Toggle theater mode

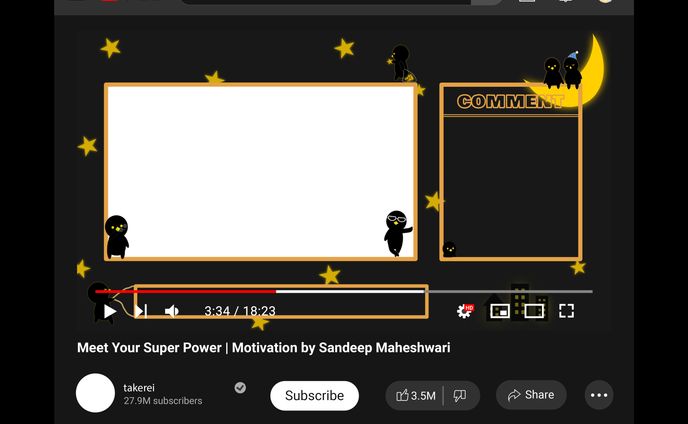[x=534, y=311]
